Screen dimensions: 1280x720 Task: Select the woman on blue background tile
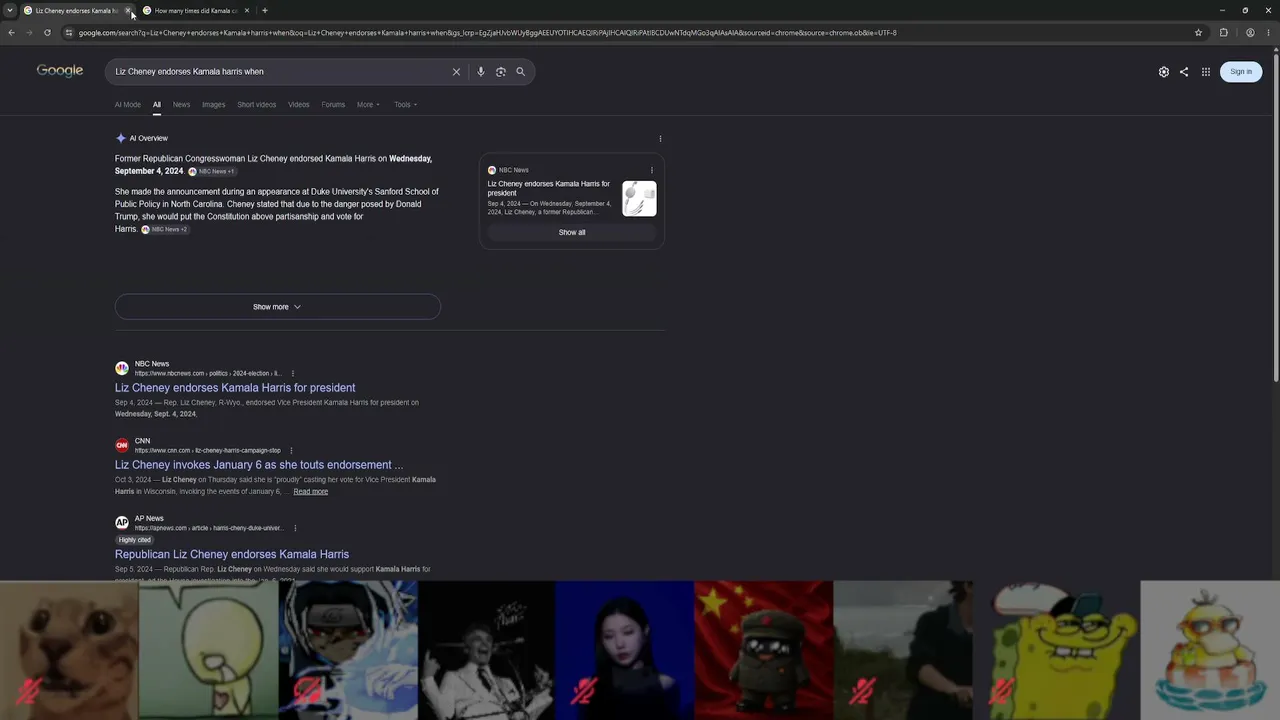pos(625,650)
